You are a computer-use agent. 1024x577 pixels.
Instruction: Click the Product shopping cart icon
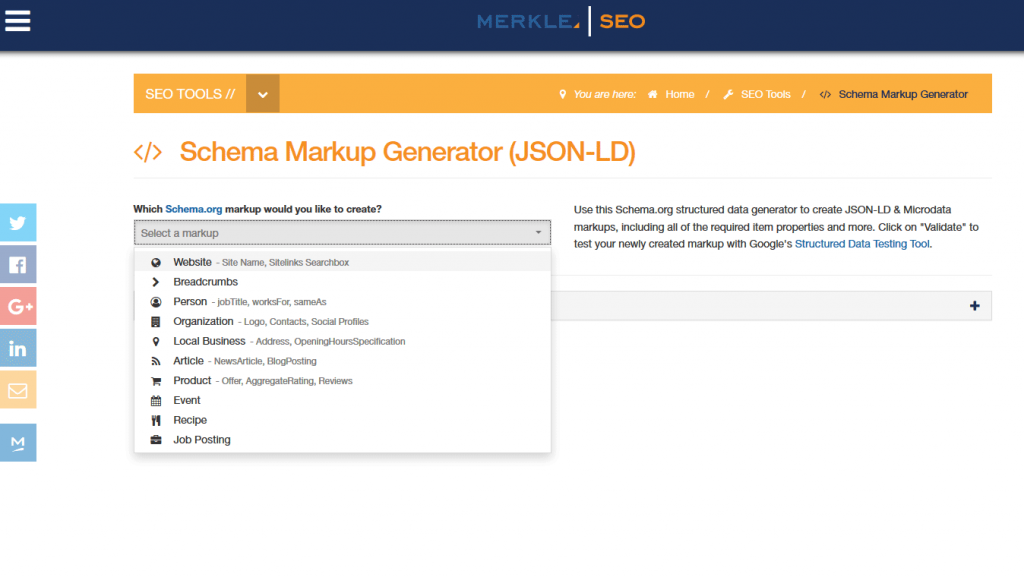click(x=155, y=381)
